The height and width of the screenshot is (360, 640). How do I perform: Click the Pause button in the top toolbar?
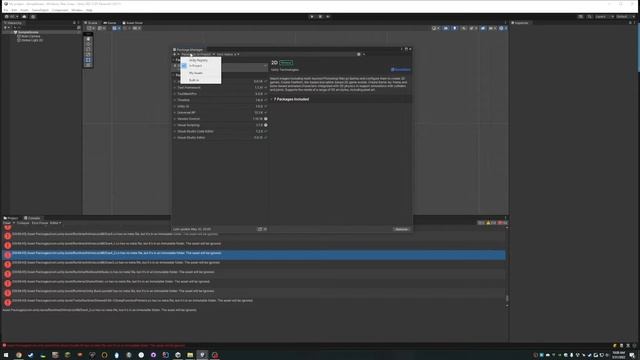click(320, 17)
